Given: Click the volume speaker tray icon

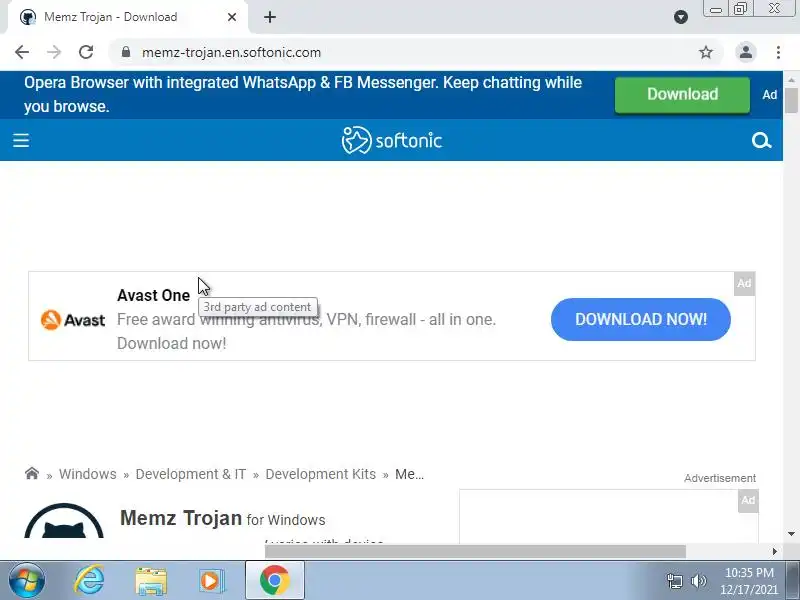Looking at the screenshot, I should [698, 581].
